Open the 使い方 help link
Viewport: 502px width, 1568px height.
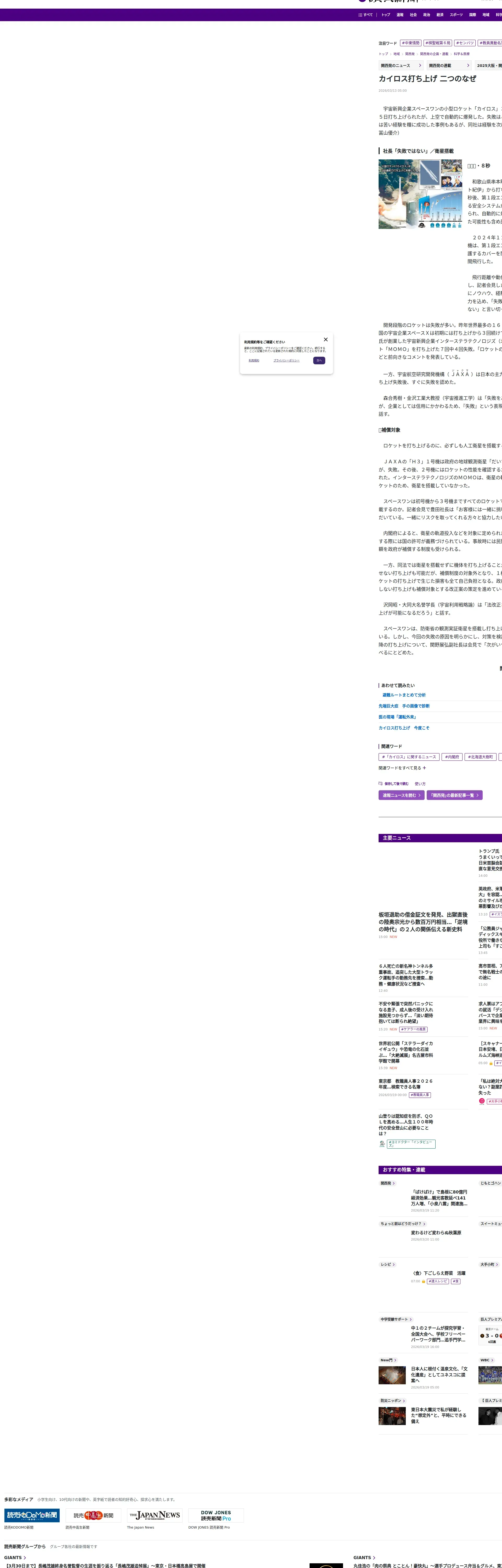click(x=420, y=784)
